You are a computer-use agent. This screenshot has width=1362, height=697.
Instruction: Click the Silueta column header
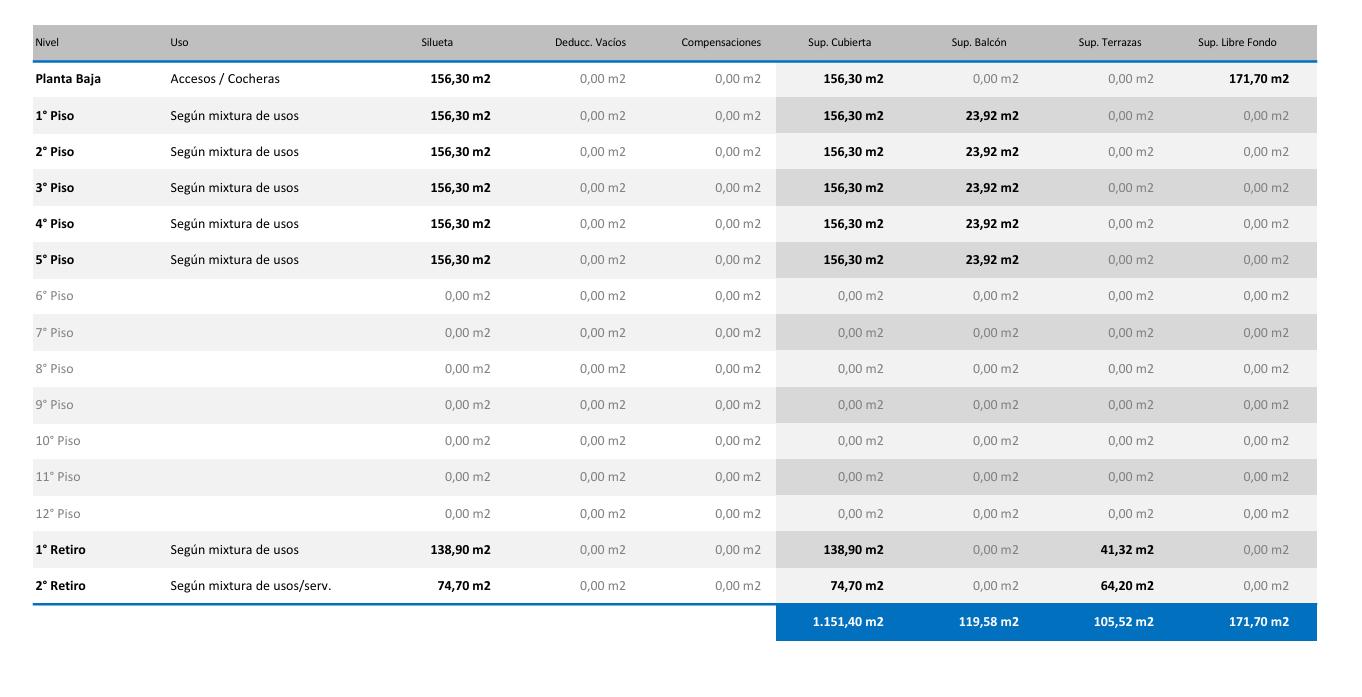[x=437, y=43]
